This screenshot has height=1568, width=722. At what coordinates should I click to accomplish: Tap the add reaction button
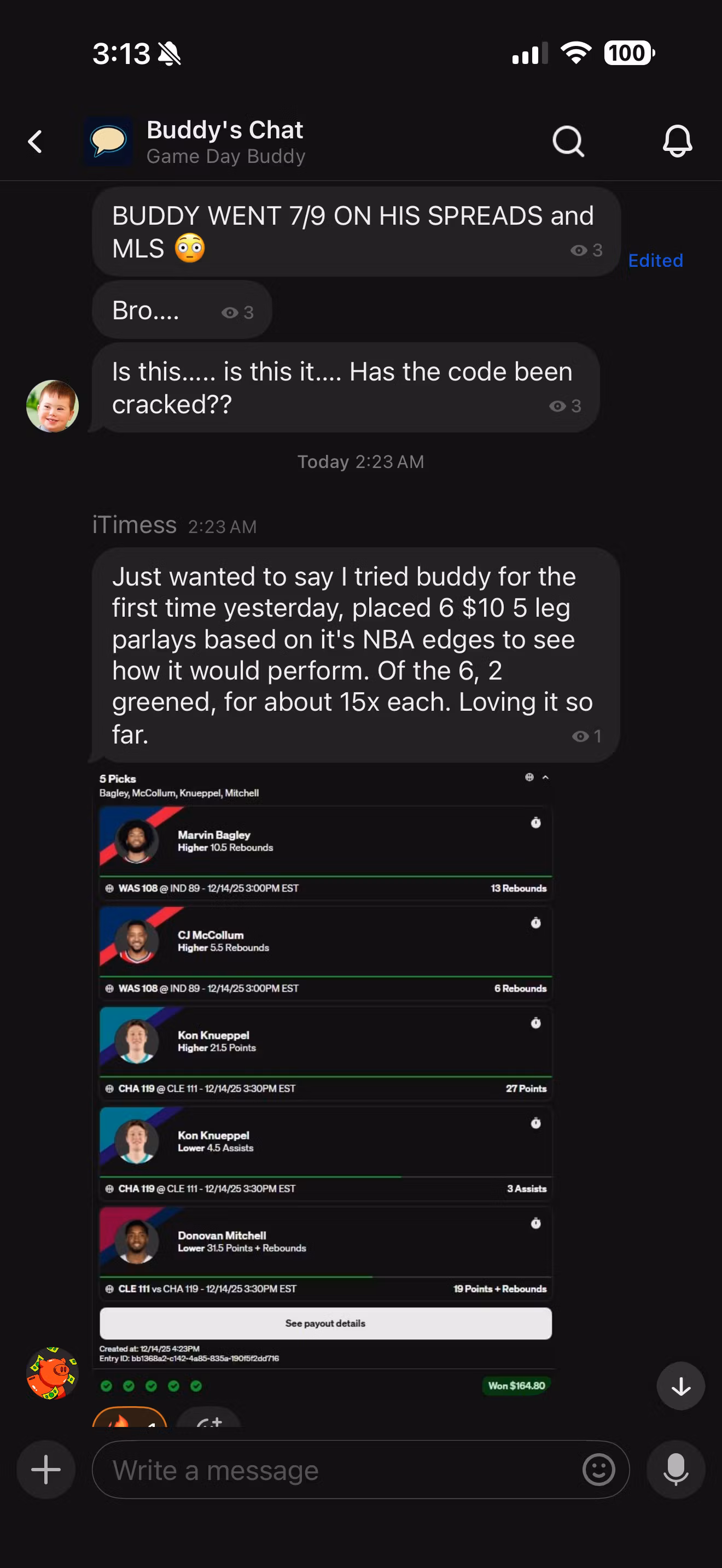(x=209, y=1419)
